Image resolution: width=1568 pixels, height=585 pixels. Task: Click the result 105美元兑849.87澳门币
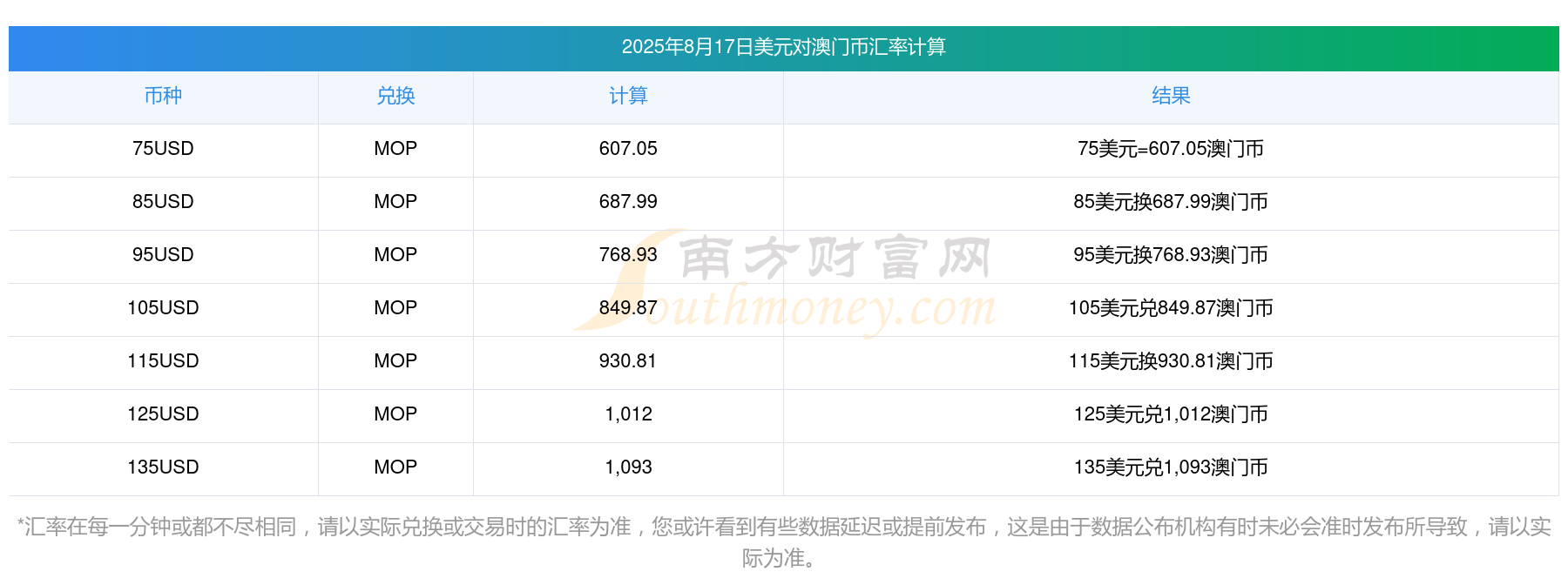coord(1171,308)
